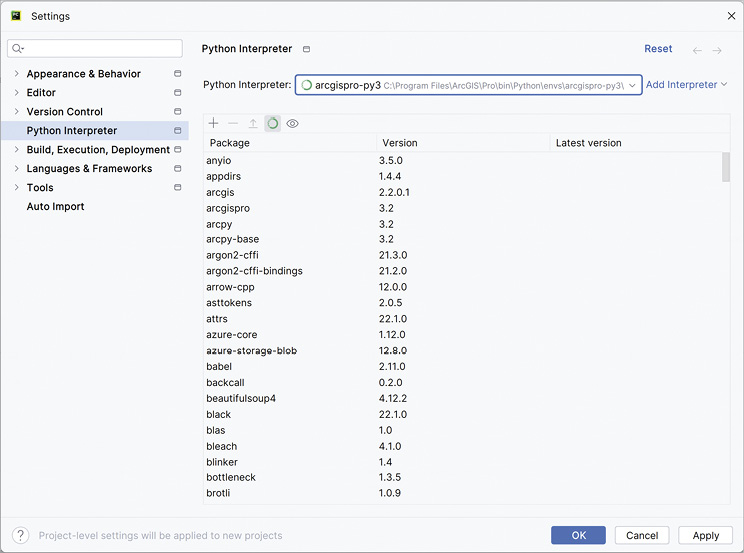This screenshot has width=744, height=553.
Task: Expand Appearance & Behavior section
Action: coord(17,74)
